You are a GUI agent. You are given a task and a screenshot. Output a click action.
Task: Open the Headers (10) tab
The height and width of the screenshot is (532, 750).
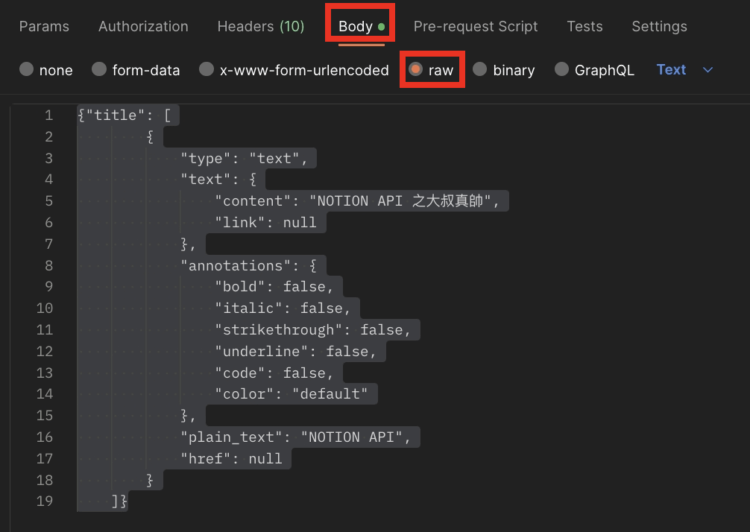(x=260, y=26)
